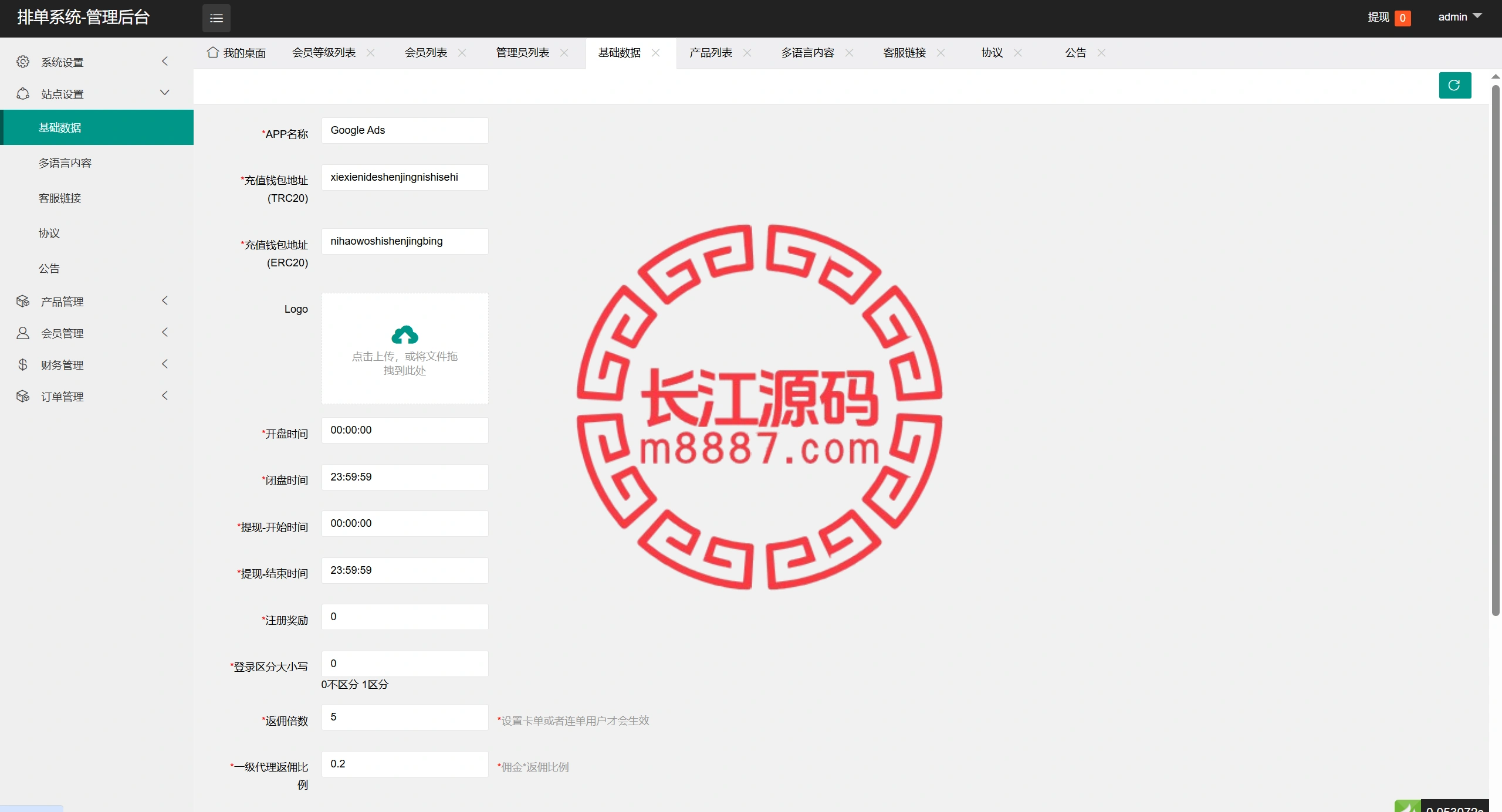Click the 提现-结束时间 input field

click(x=405, y=570)
